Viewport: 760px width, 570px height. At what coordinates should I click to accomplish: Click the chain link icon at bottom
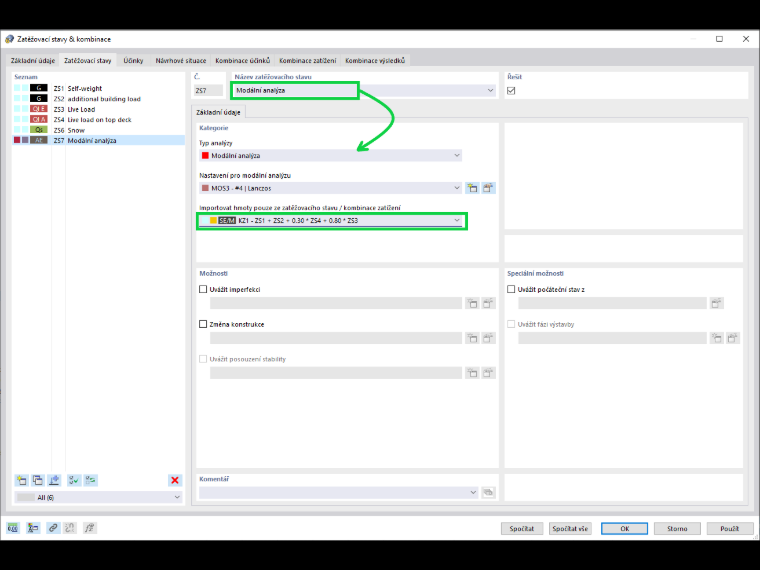coord(53,528)
